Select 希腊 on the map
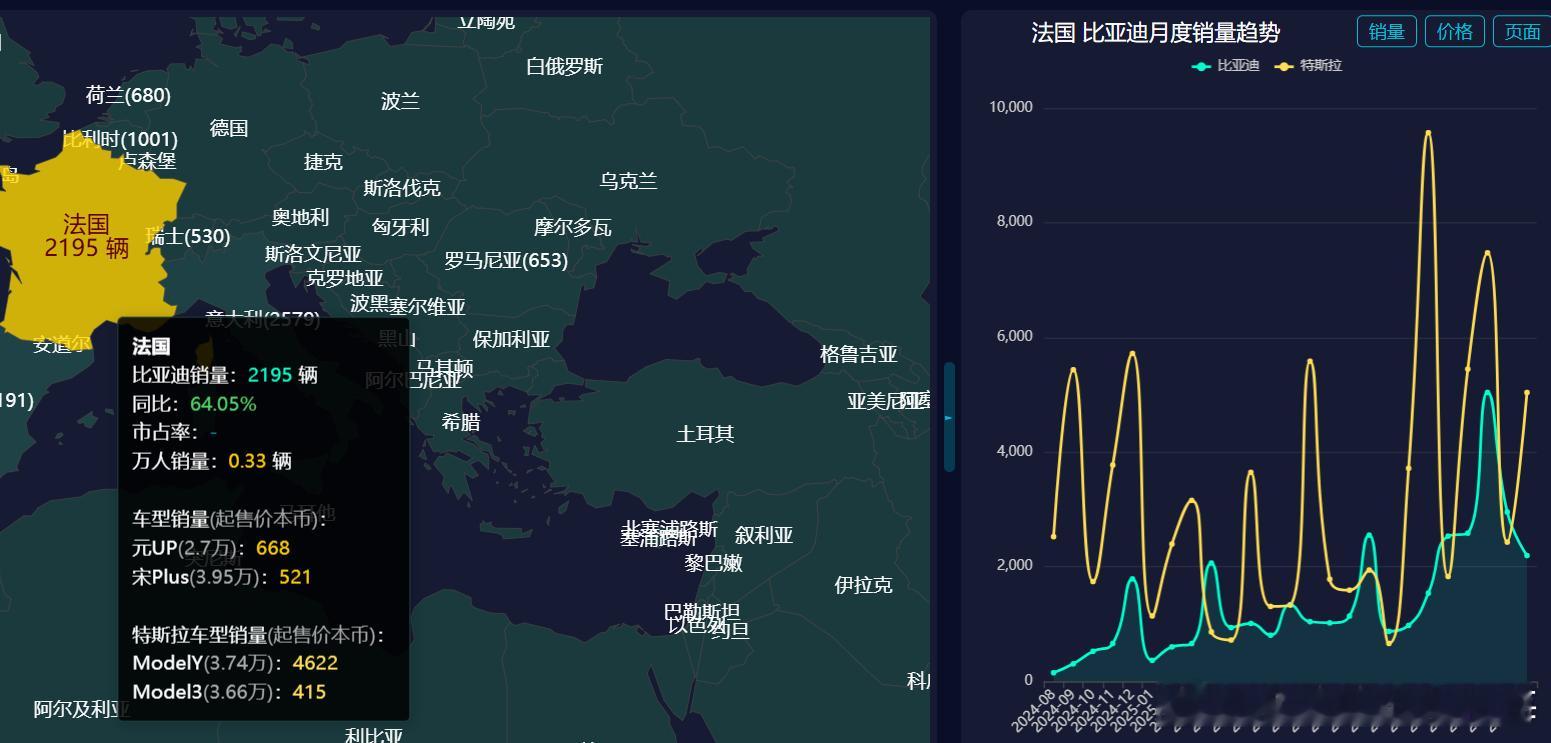Image resolution: width=1551 pixels, height=743 pixels. click(x=461, y=422)
